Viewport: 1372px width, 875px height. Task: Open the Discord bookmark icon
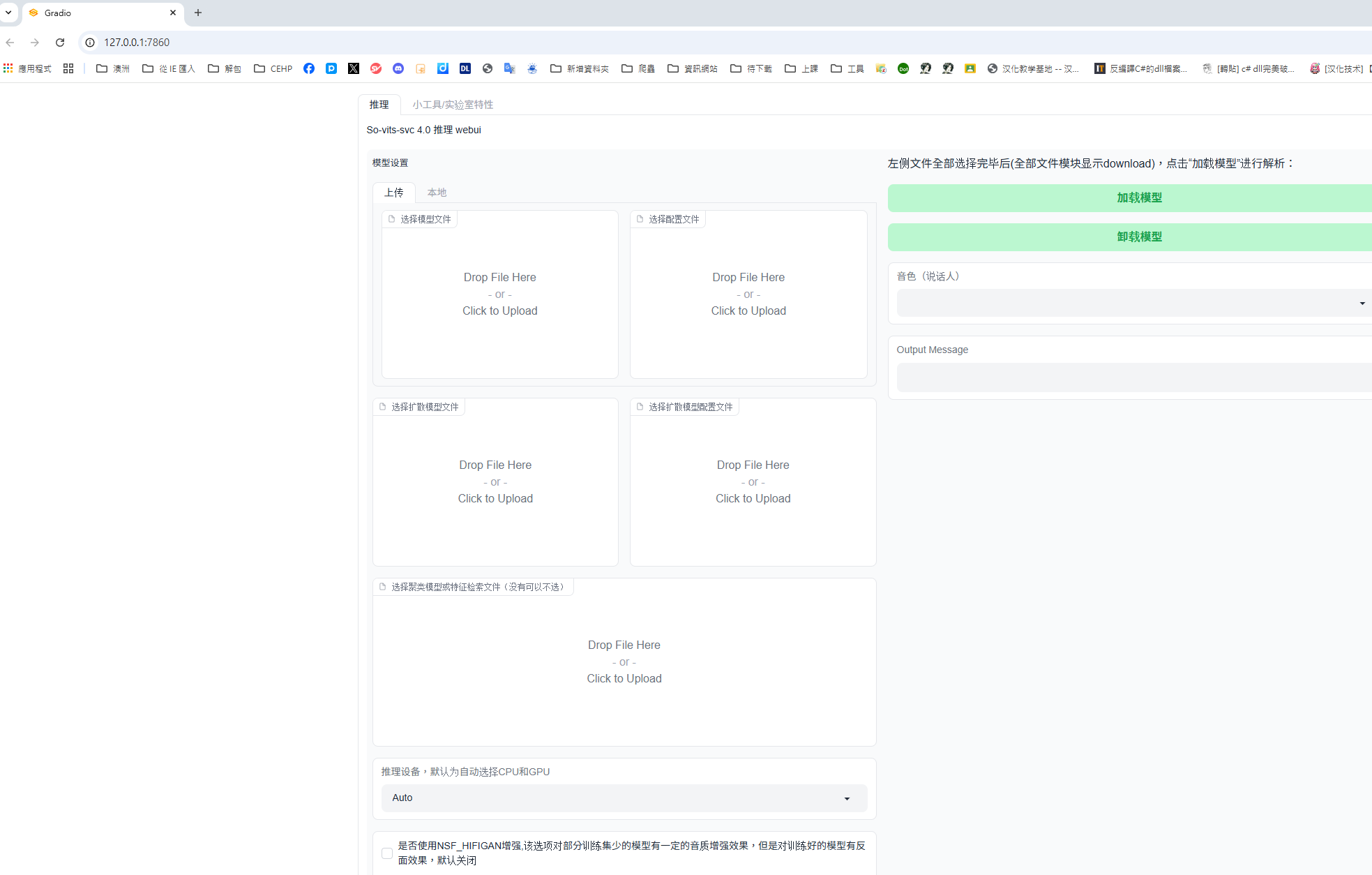coord(398,68)
